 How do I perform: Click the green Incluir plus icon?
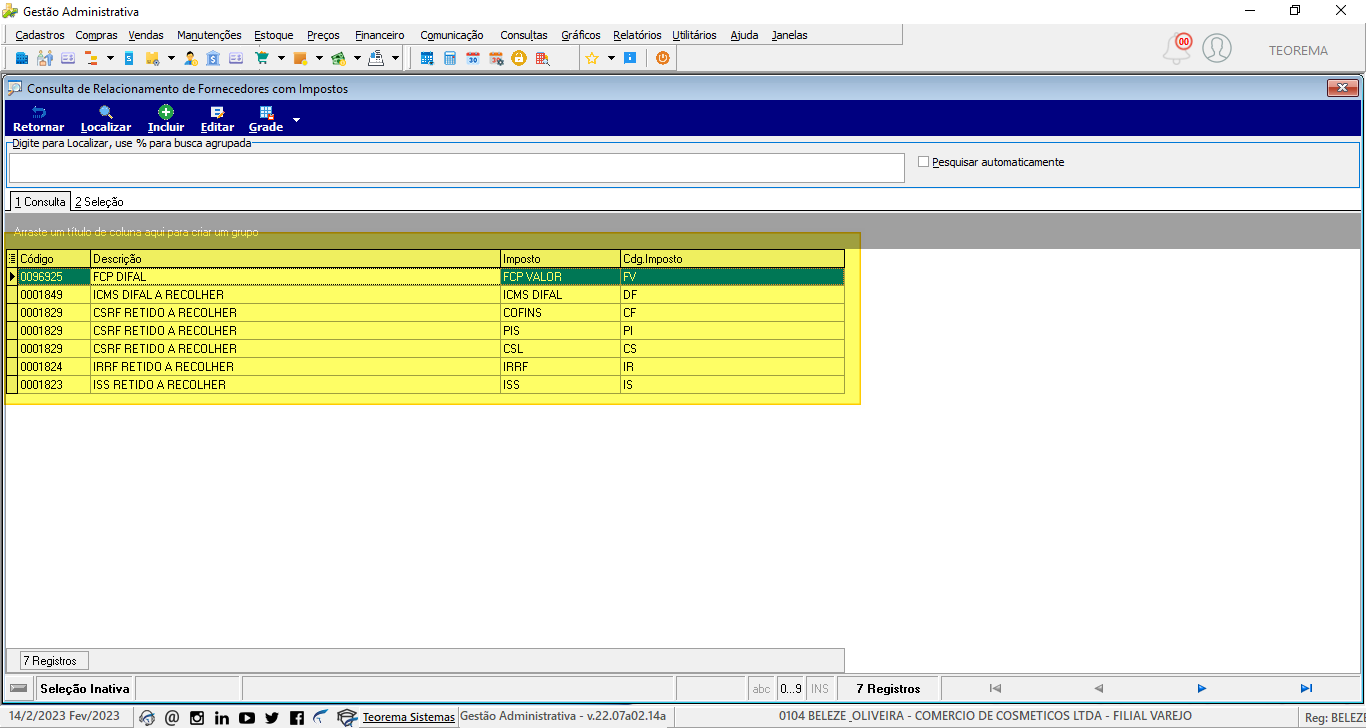166,112
